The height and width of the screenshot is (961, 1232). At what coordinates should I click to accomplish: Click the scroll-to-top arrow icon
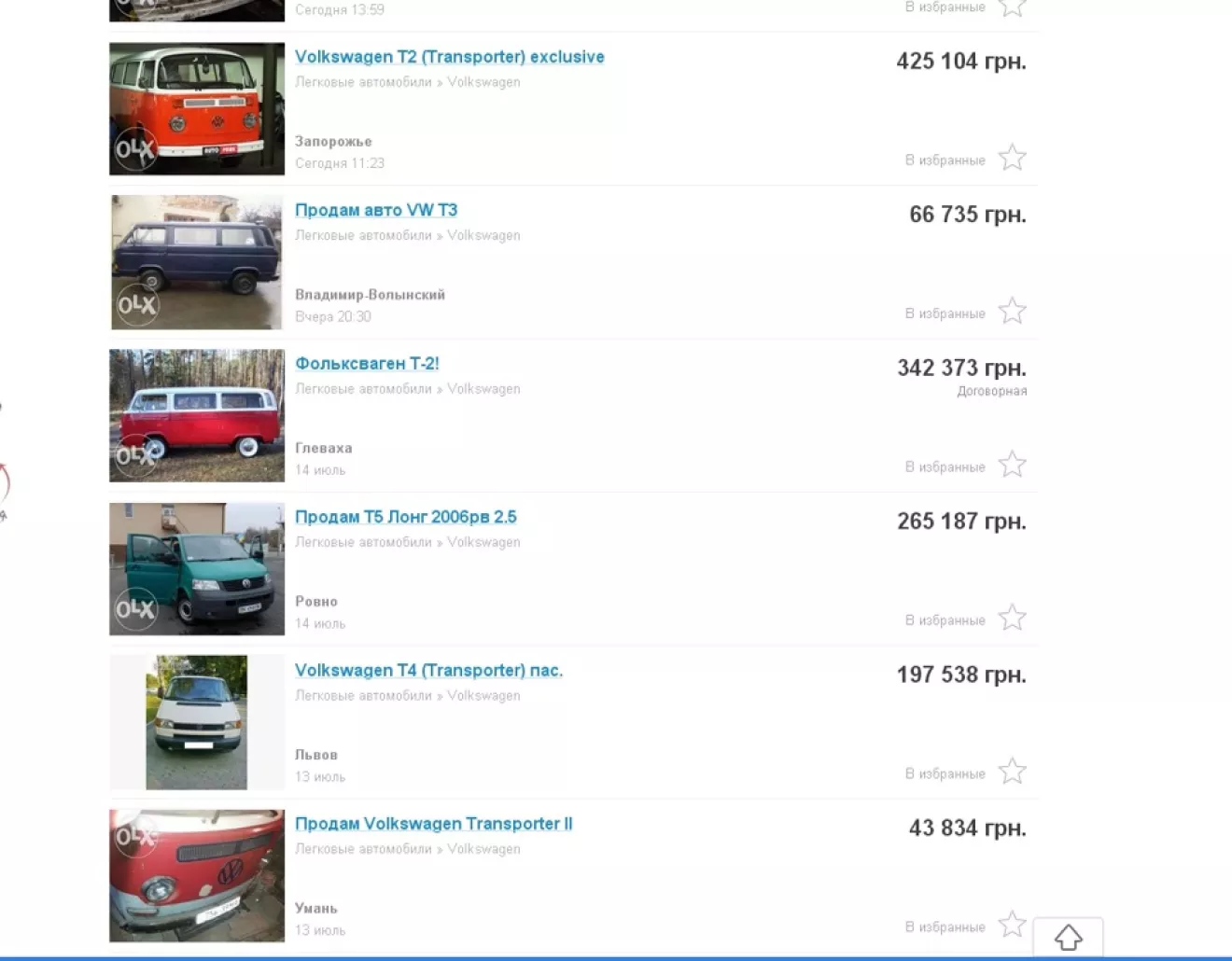[1069, 937]
